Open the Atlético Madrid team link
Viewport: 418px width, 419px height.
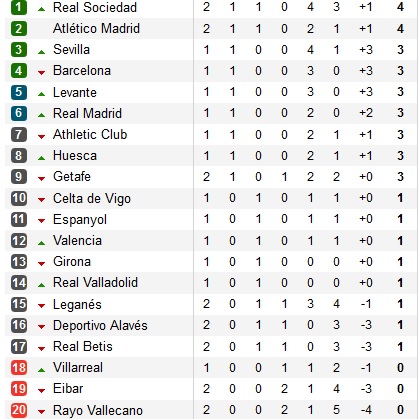point(96,28)
